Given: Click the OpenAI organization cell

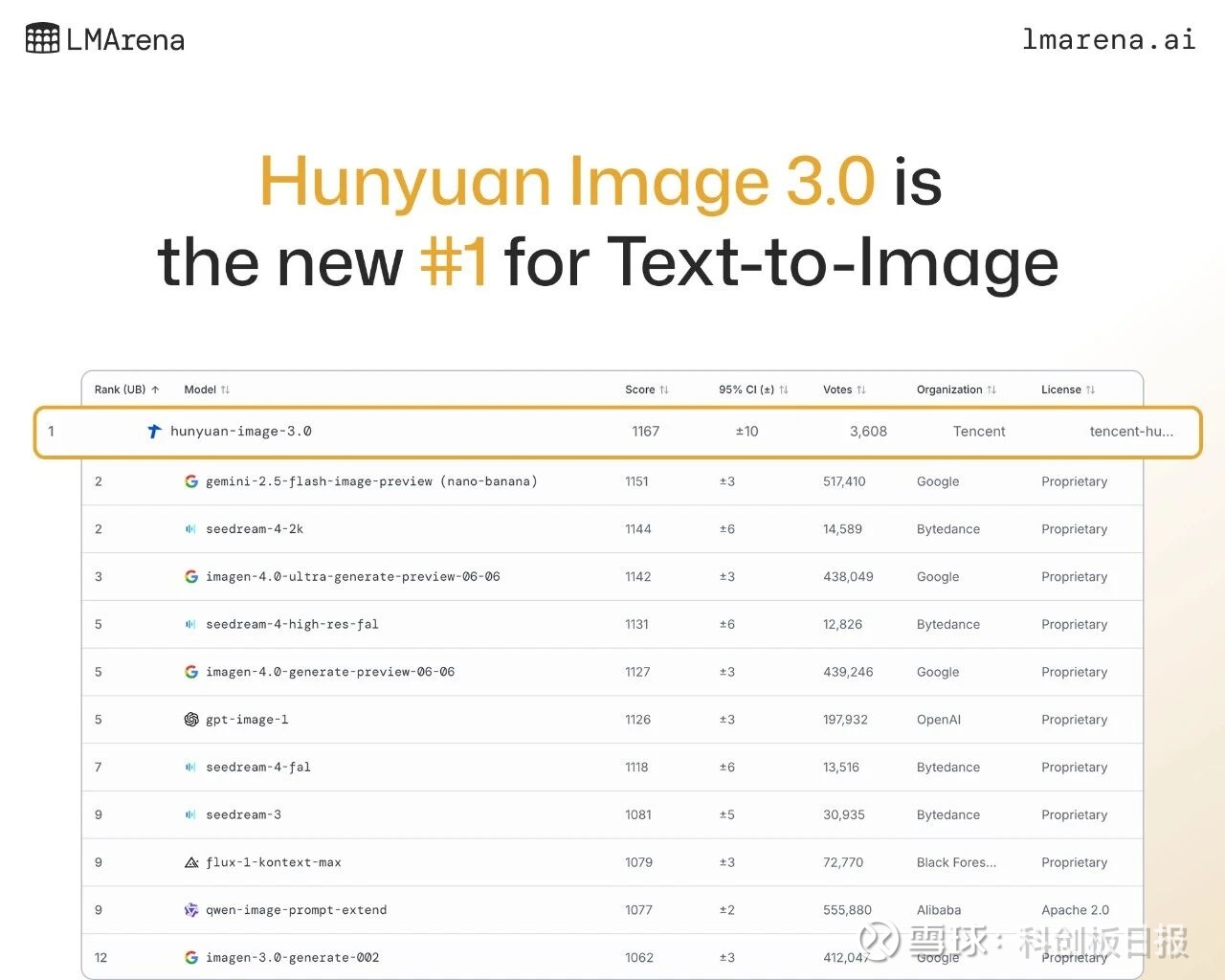Looking at the screenshot, I should pyautogui.click(x=939, y=720).
